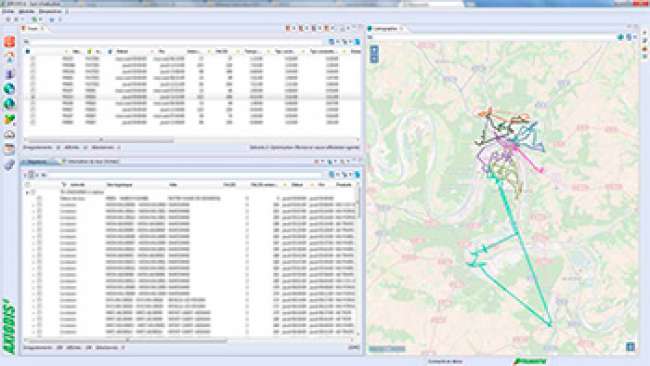
Task: Switch to the Cartographie tab
Action: 386,29
